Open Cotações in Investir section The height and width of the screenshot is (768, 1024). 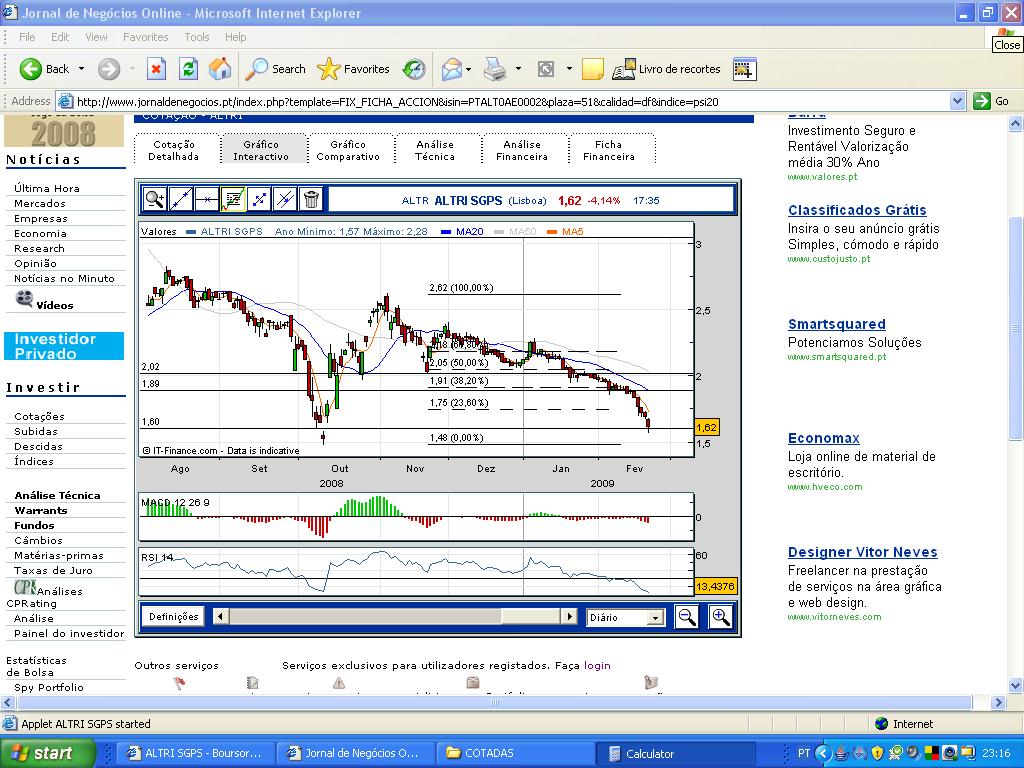pyautogui.click(x=39, y=417)
